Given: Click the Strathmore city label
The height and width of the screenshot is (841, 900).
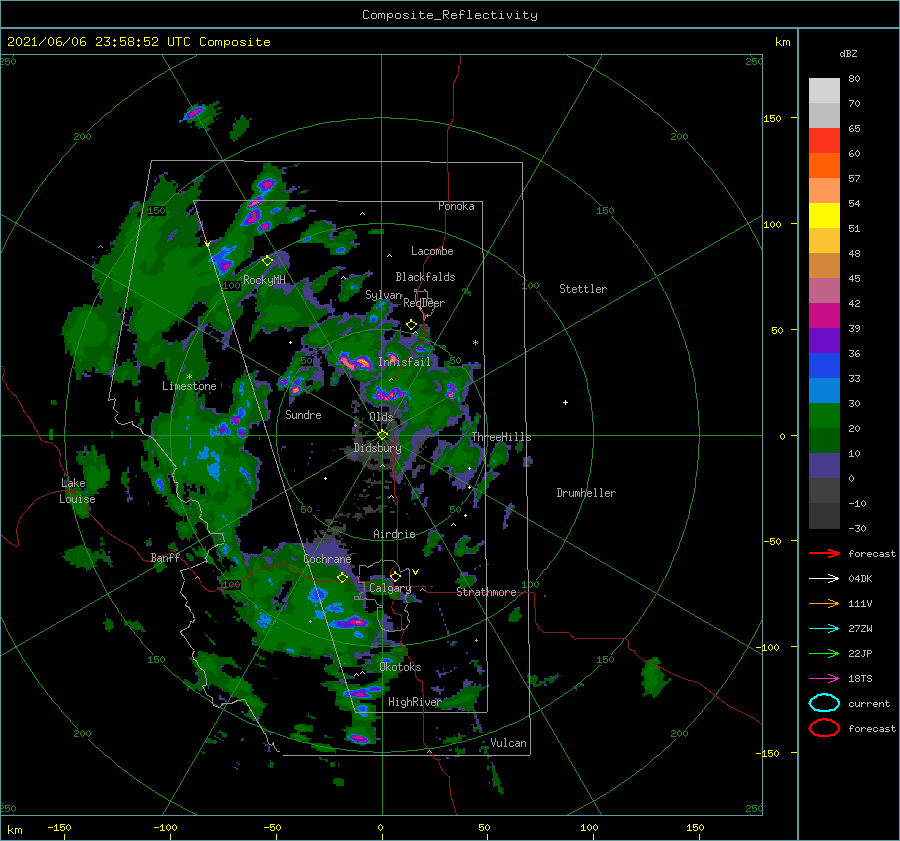Looking at the screenshot, I should (486, 592).
